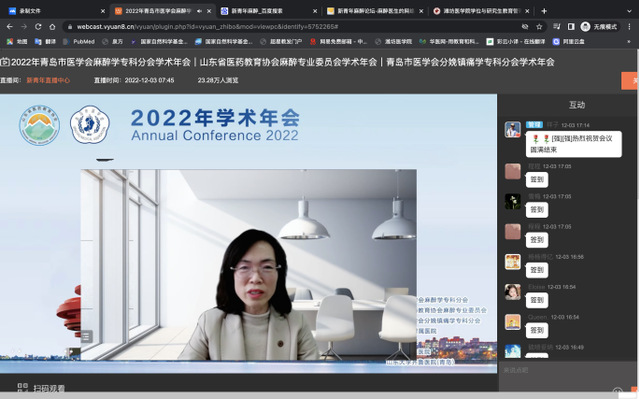639x399 pixels.
Task: Bookmark this page with the star icon
Action: [x=539, y=26]
